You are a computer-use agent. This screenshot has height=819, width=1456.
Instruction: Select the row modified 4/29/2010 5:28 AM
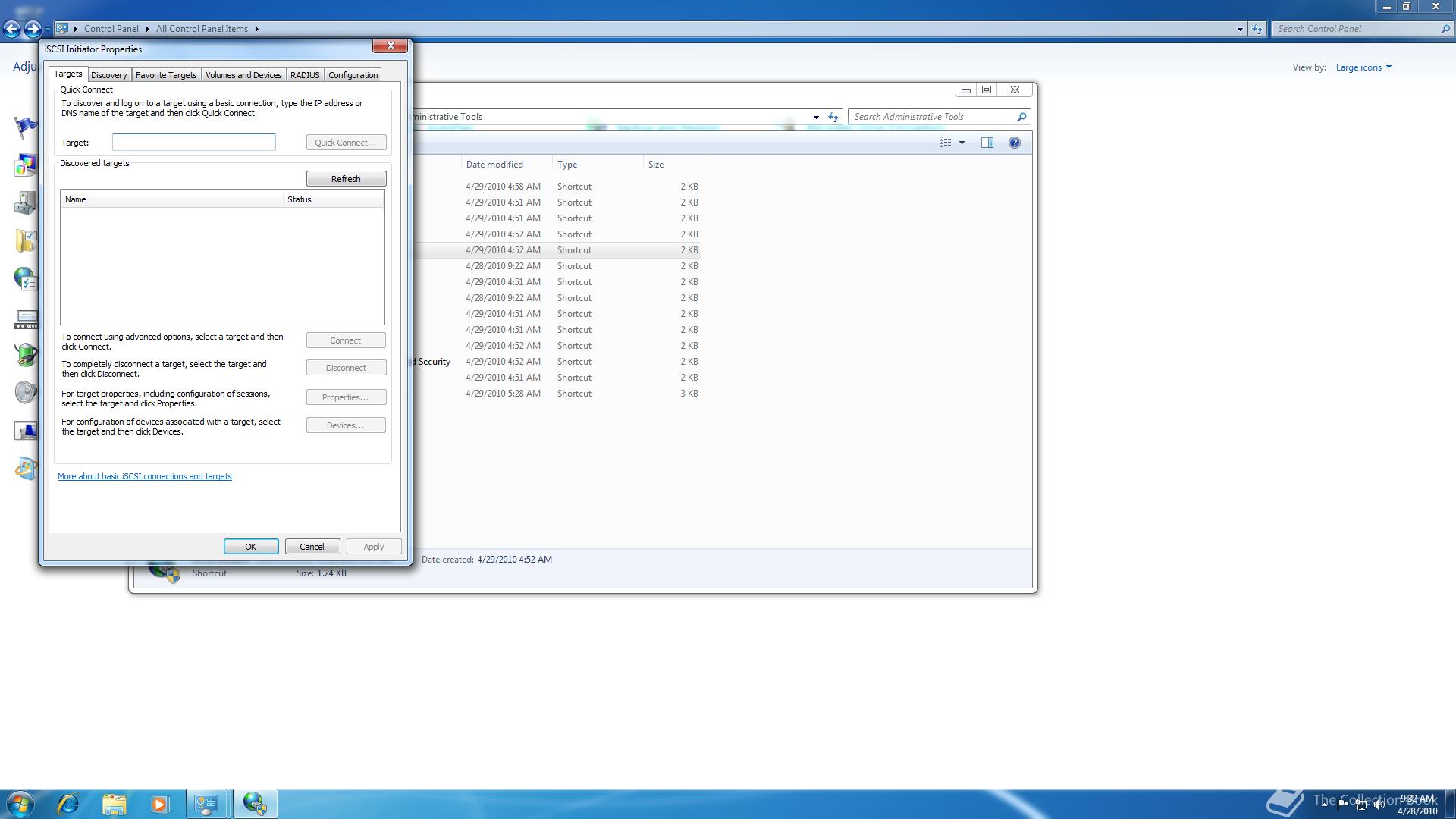557,394
